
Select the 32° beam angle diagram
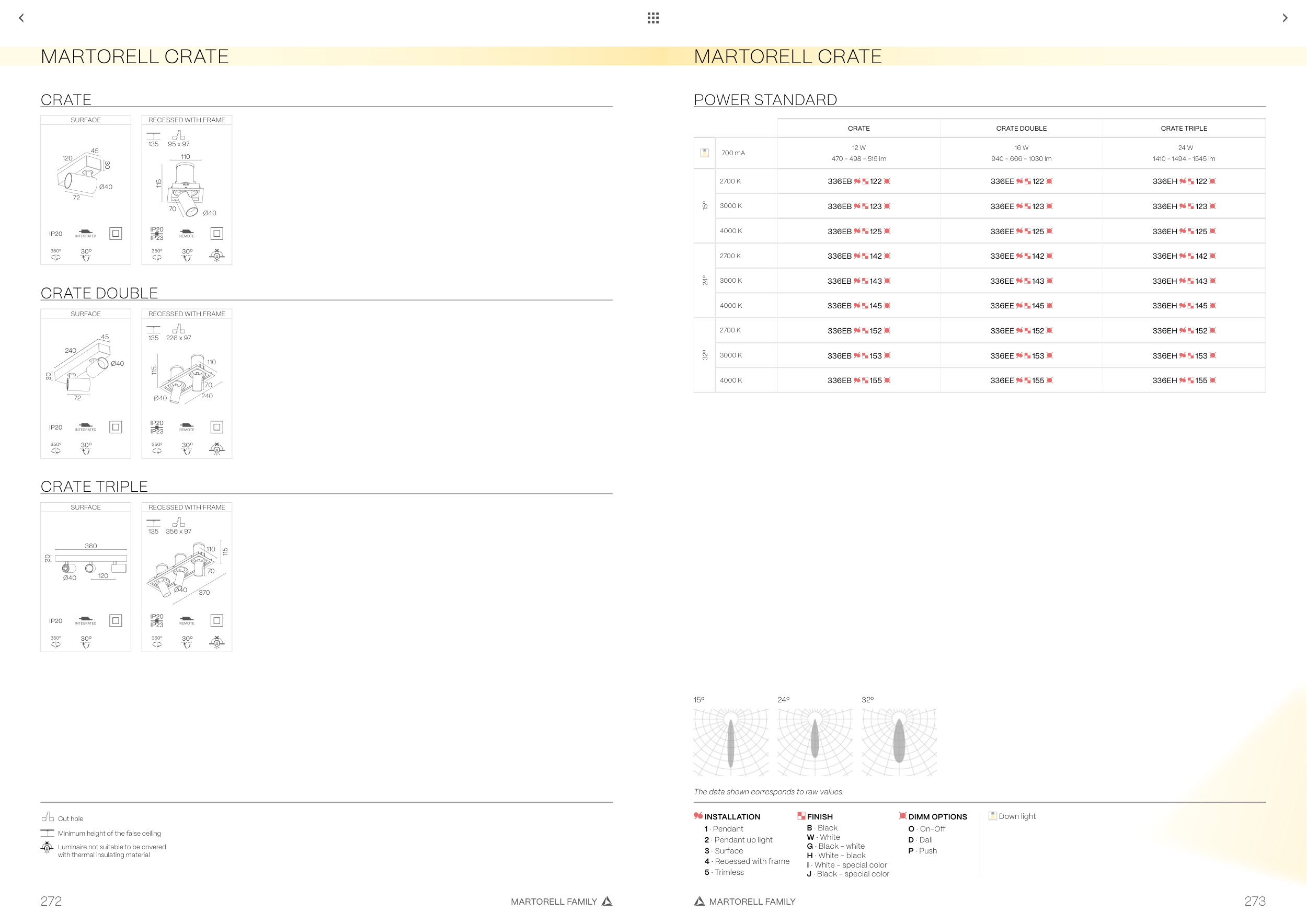click(x=899, y=742)
